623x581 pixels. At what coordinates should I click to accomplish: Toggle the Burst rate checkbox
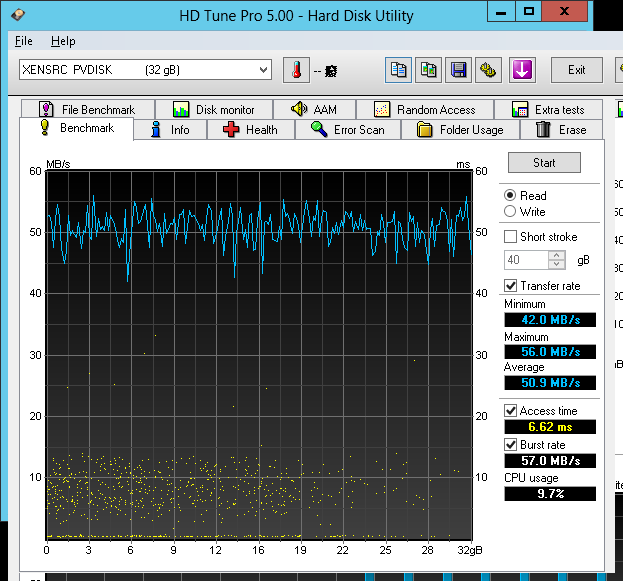(x=510, y=444)
